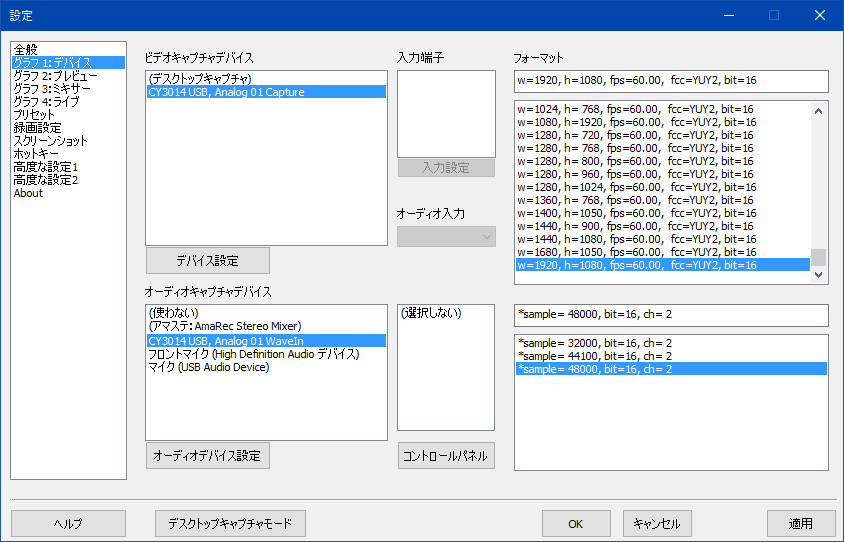Viewport: 844px width, 542px height.
Task: Click format list scroll down arrow
Action: 818,274
